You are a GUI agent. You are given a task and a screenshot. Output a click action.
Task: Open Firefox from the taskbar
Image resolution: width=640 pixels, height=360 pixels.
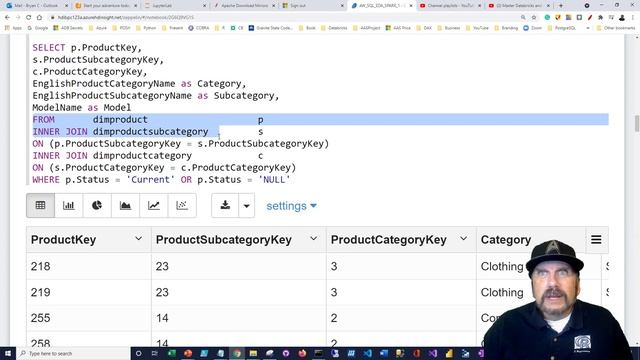(x=302, y=353)
